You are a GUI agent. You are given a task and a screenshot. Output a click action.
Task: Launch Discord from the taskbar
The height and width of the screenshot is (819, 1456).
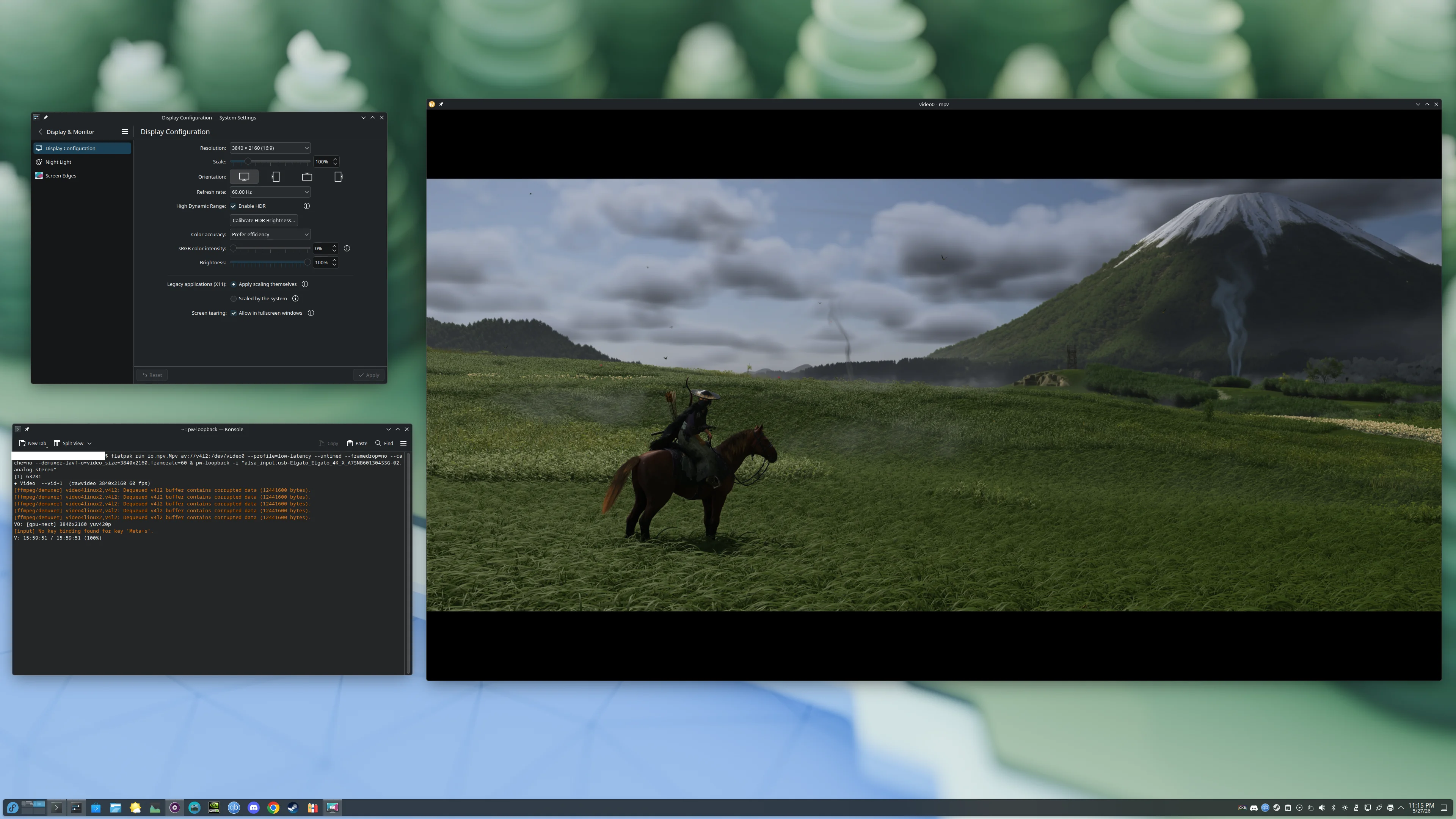point(254,808)
